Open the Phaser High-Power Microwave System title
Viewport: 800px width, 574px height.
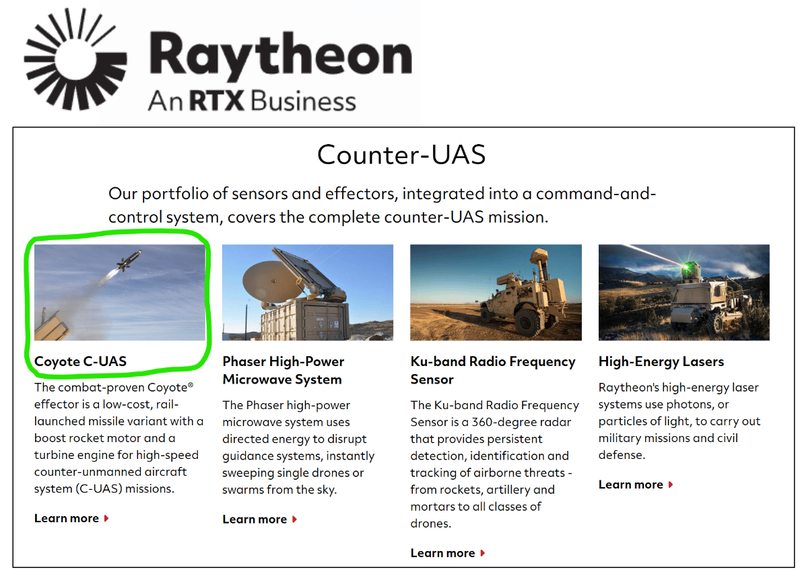click(x=283, y=370)
